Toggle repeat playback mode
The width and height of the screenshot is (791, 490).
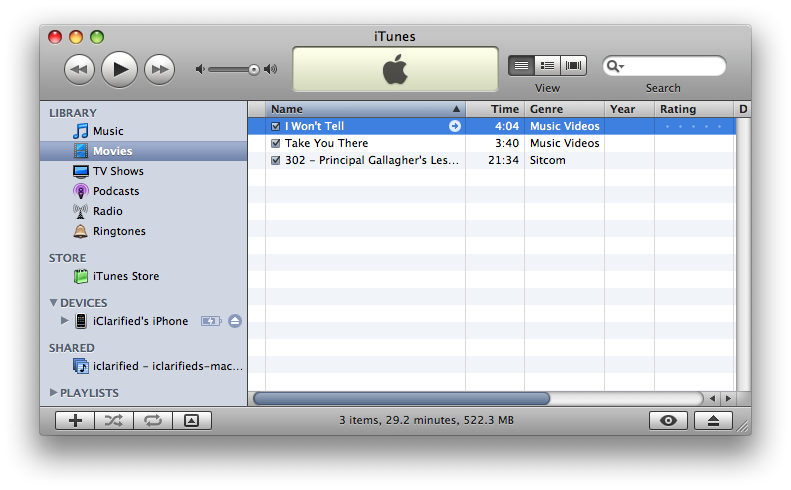click(153, 421)
